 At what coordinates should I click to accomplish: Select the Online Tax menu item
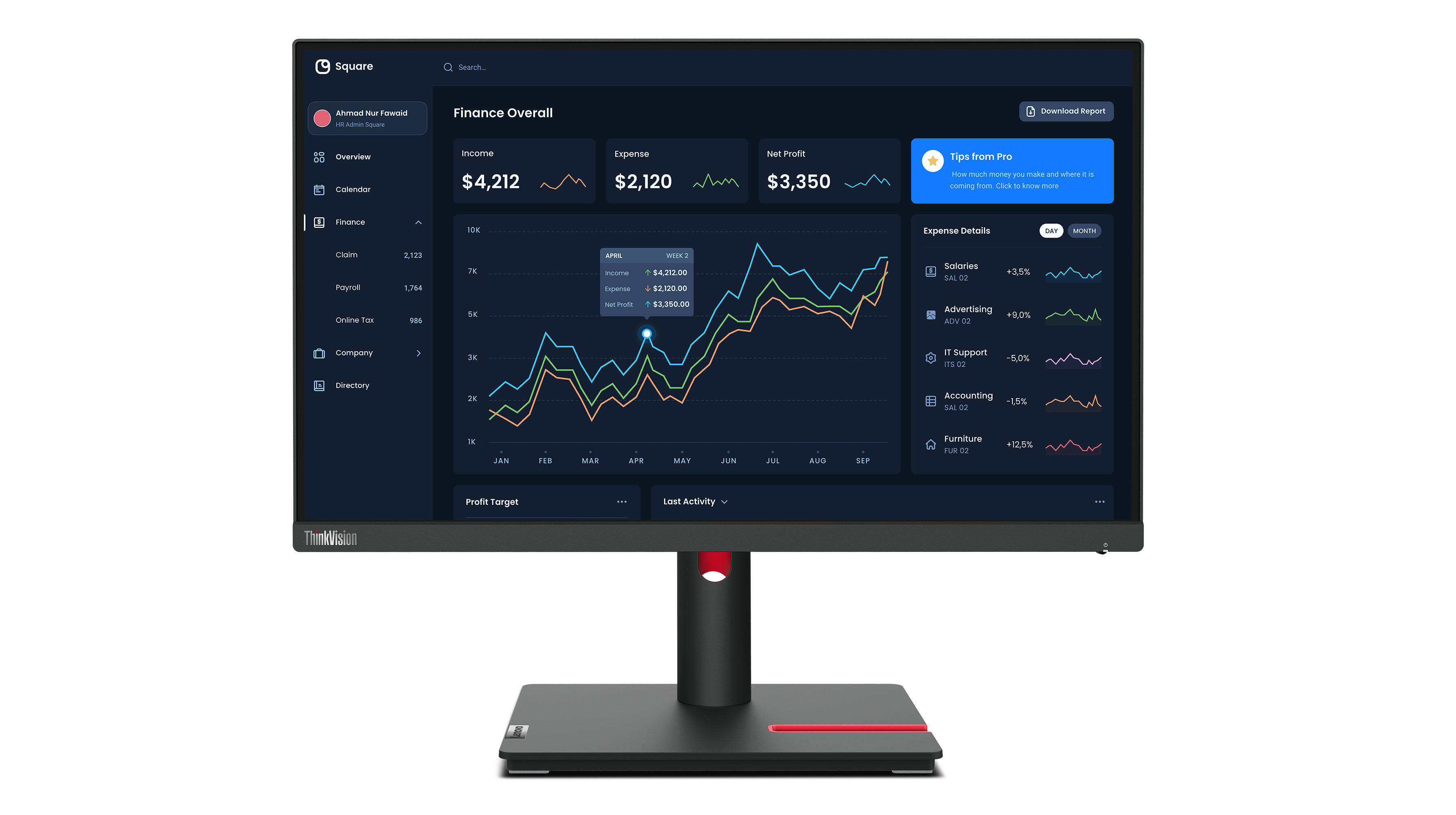357,320
